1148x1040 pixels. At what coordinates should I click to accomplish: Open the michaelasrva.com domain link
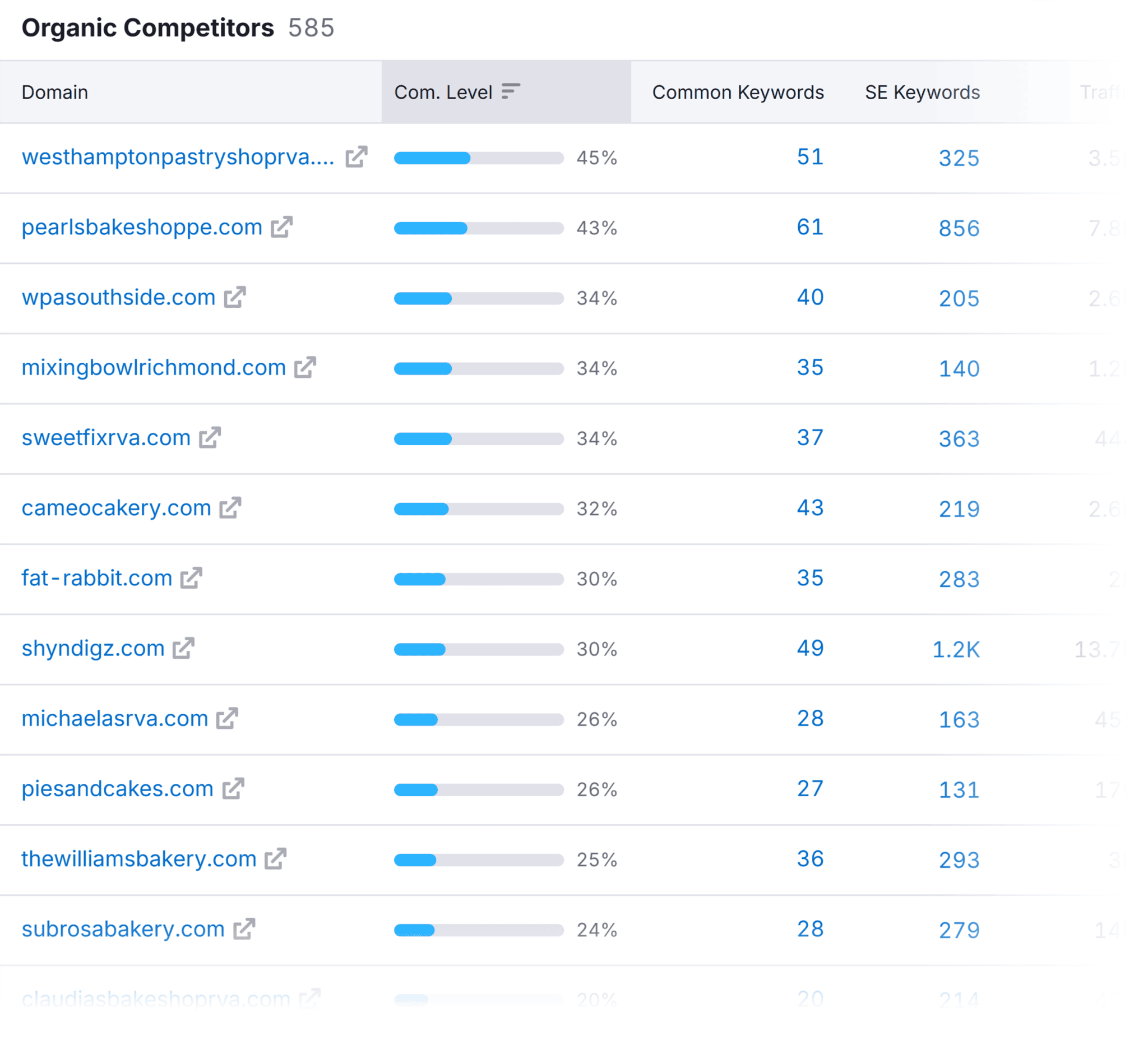click(115, 719)
